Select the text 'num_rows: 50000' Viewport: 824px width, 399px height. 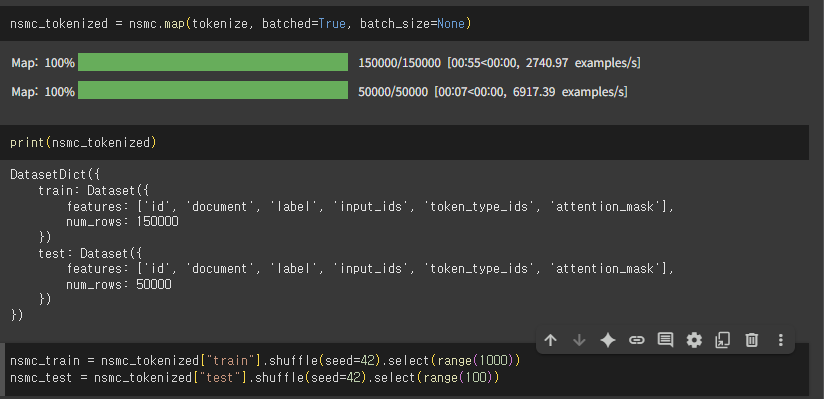(x=119, y=284)
